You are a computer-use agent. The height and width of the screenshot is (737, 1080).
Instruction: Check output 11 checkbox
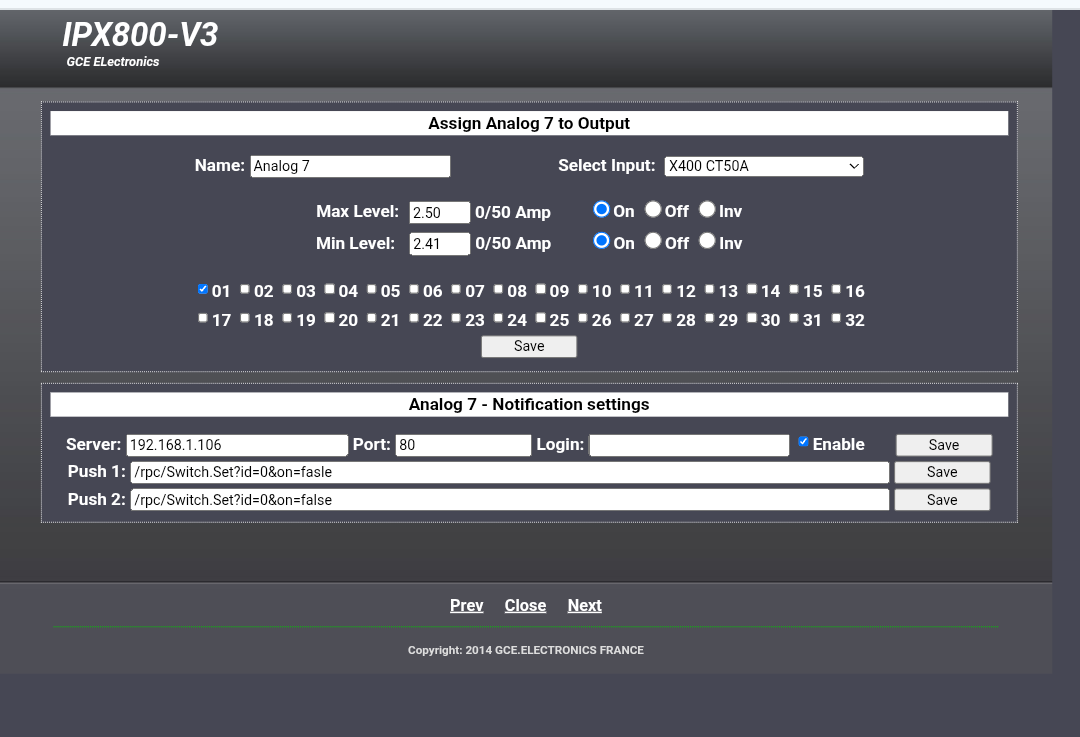coord(625,289)
